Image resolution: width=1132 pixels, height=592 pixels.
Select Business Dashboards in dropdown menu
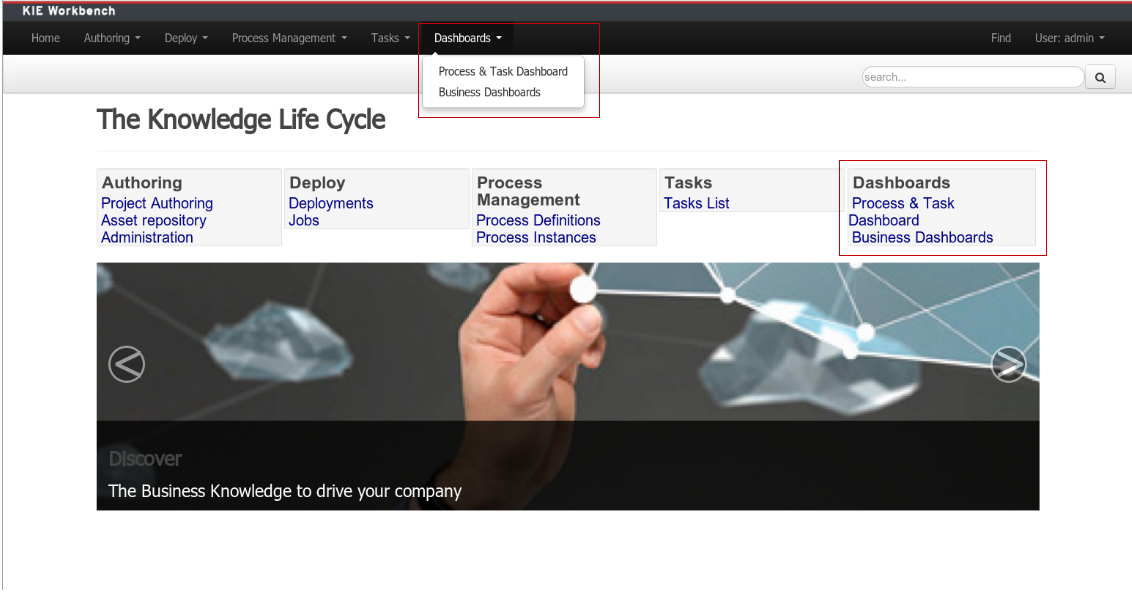pyautogui.click(x=489, y=92)
